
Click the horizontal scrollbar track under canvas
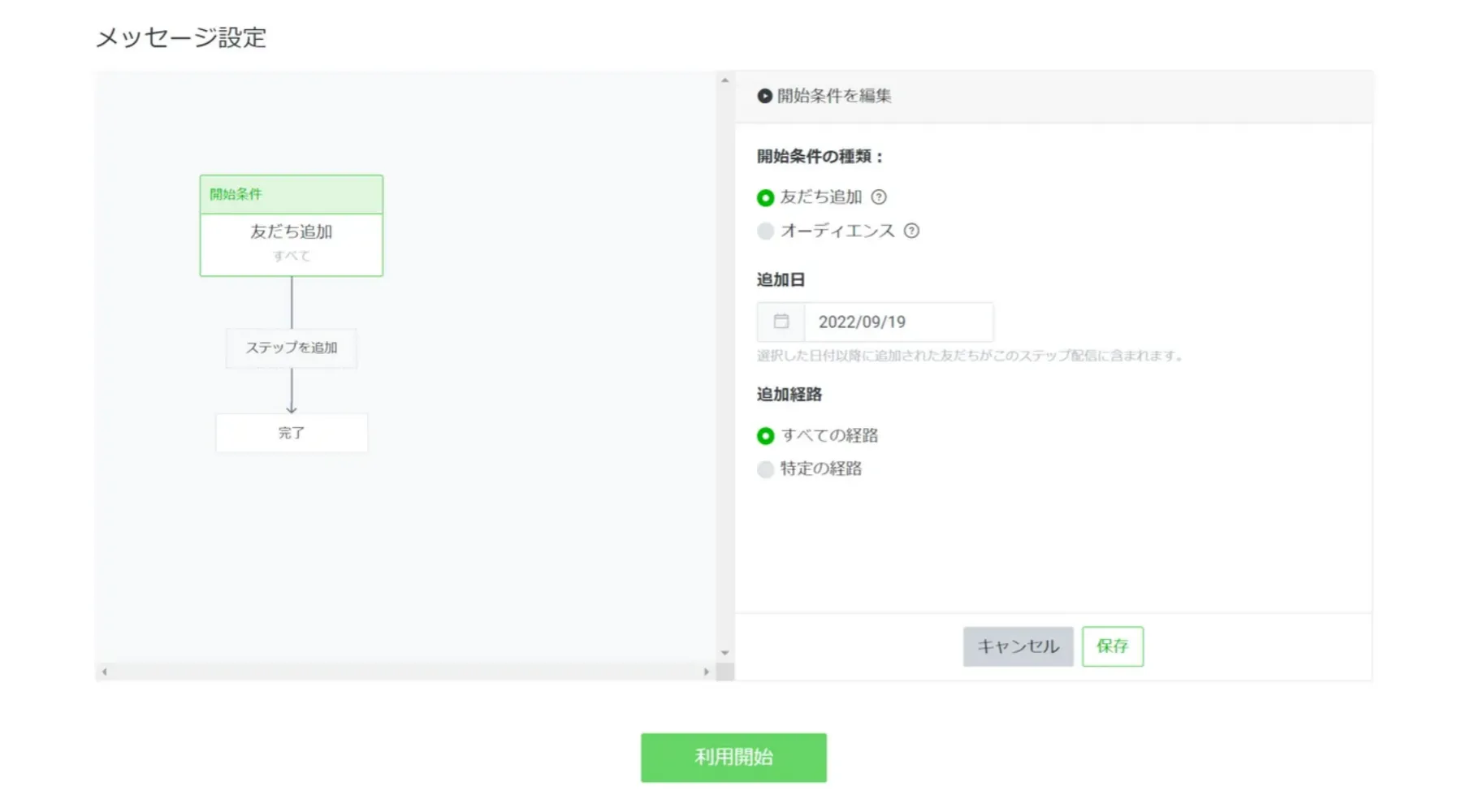404,672
